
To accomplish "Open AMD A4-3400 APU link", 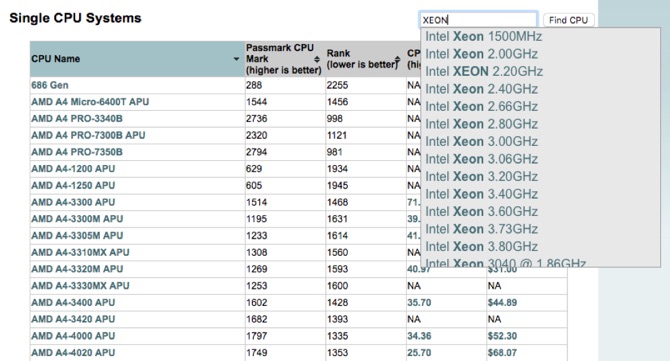I will pyautogui.click(x=73, y=302).
